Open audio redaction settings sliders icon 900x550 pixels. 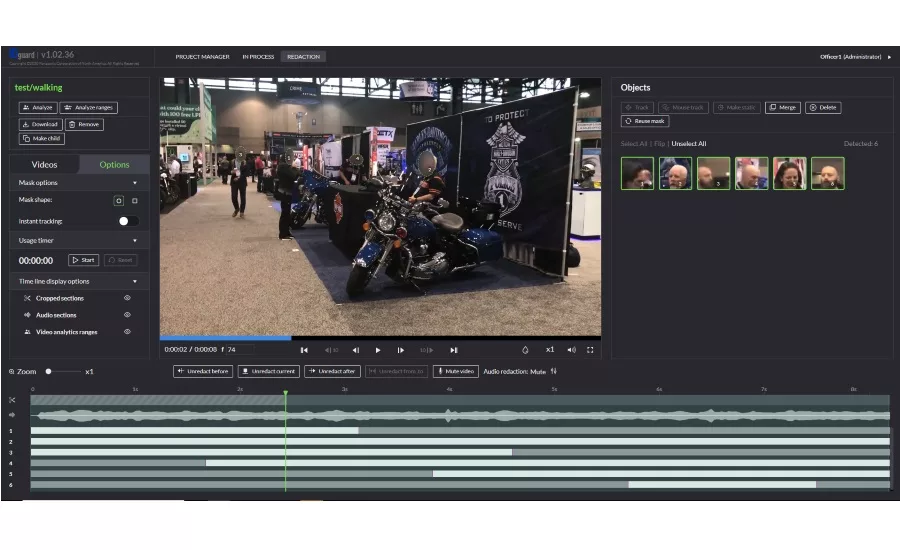point(554,371)
